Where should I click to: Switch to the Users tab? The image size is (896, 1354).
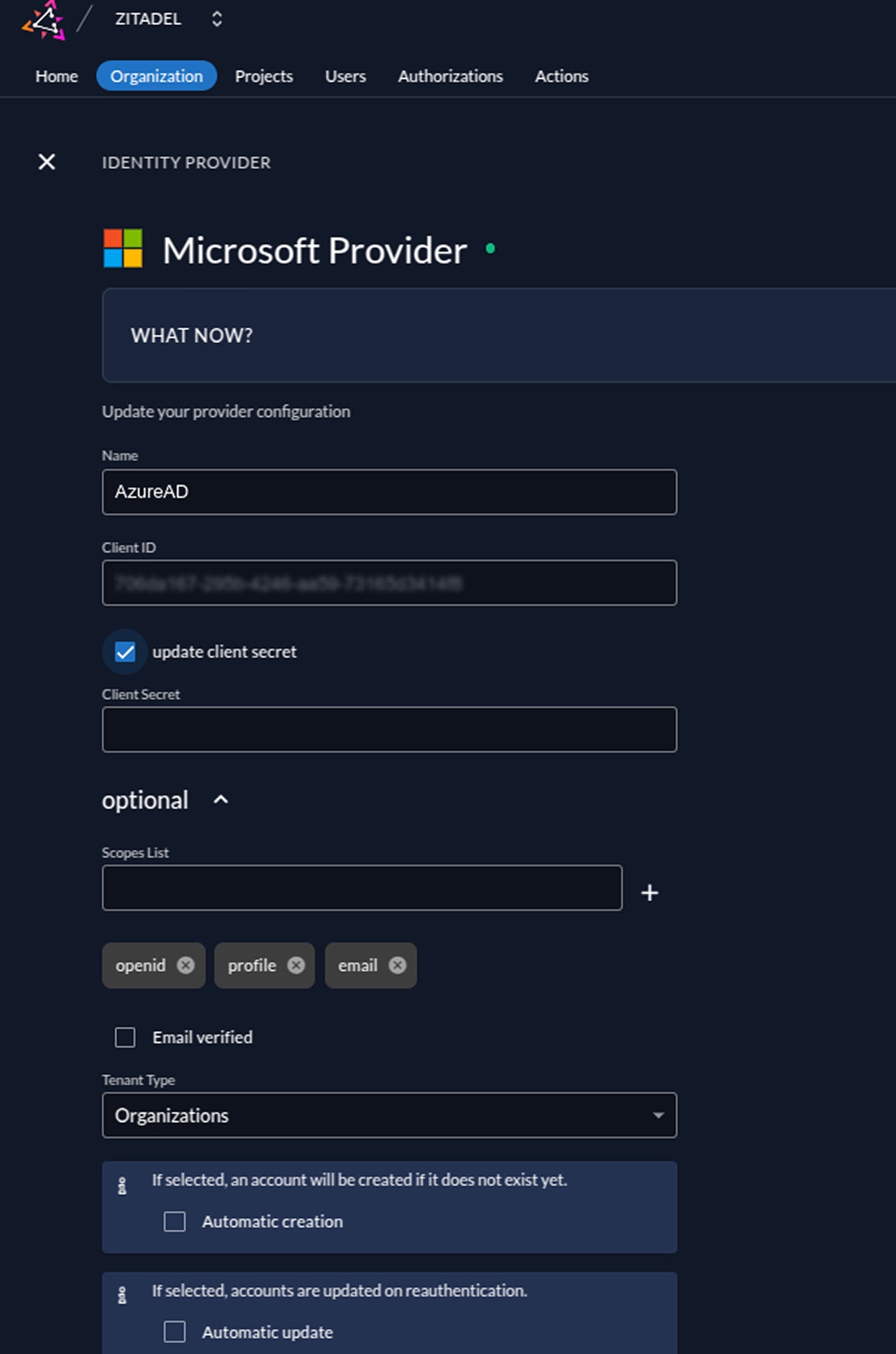pyautogui.click(x=345, y=76)
